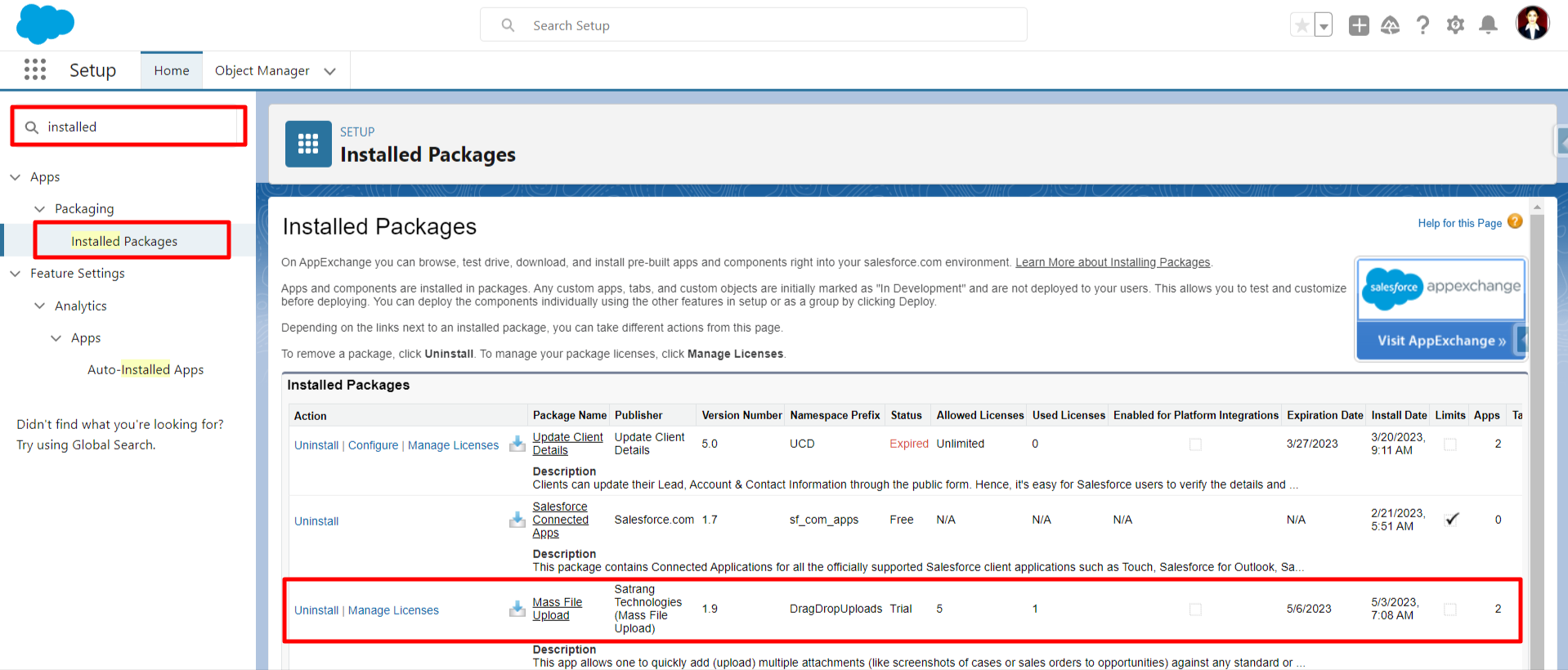Click the Trial status in Mass File Upload row

pyautogui.click(x=901, y=609)
